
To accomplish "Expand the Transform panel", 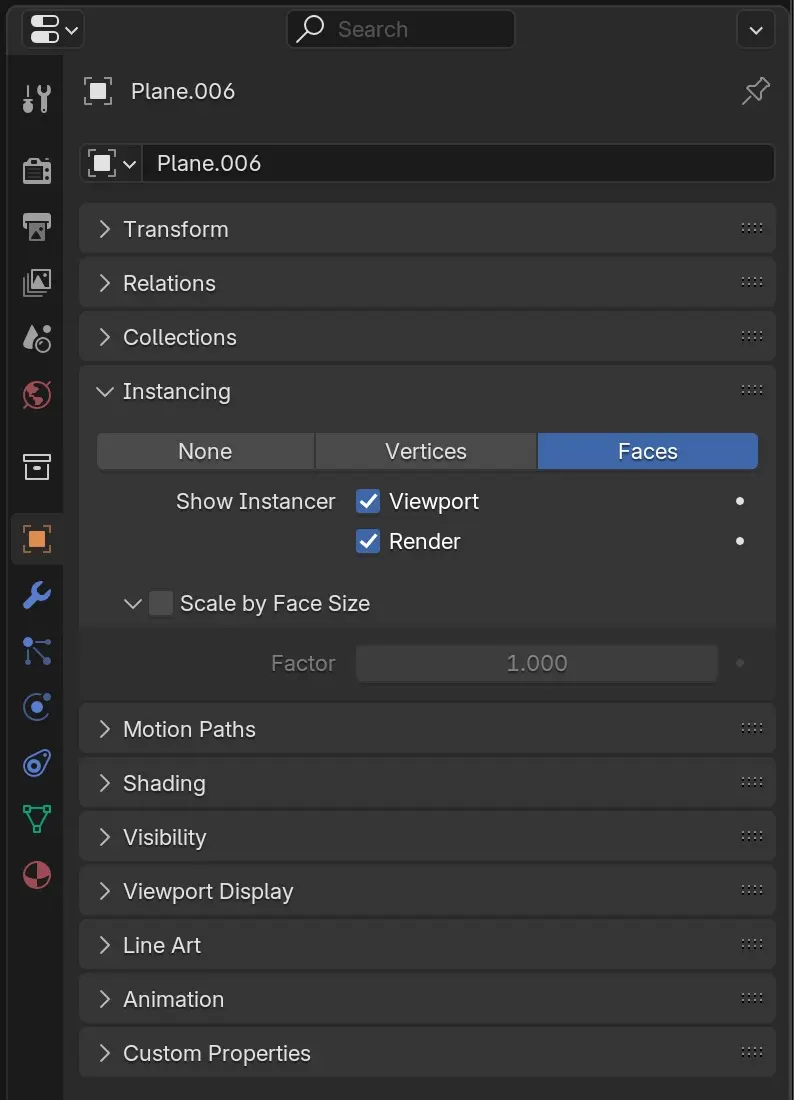I will pos(176,229).
